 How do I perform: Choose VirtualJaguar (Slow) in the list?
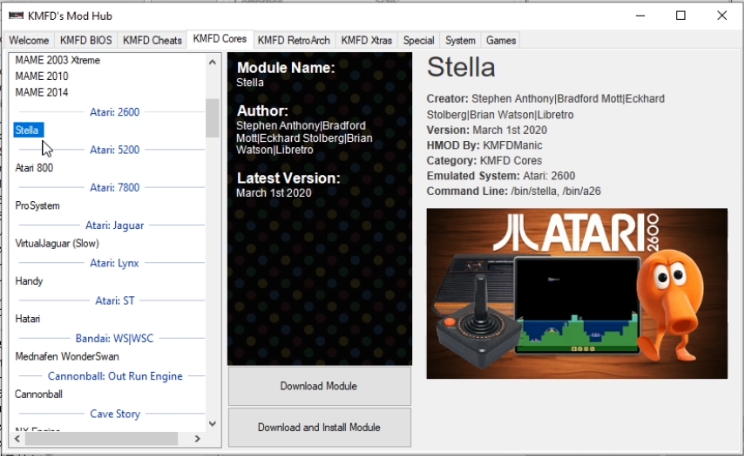pos(57,243)
